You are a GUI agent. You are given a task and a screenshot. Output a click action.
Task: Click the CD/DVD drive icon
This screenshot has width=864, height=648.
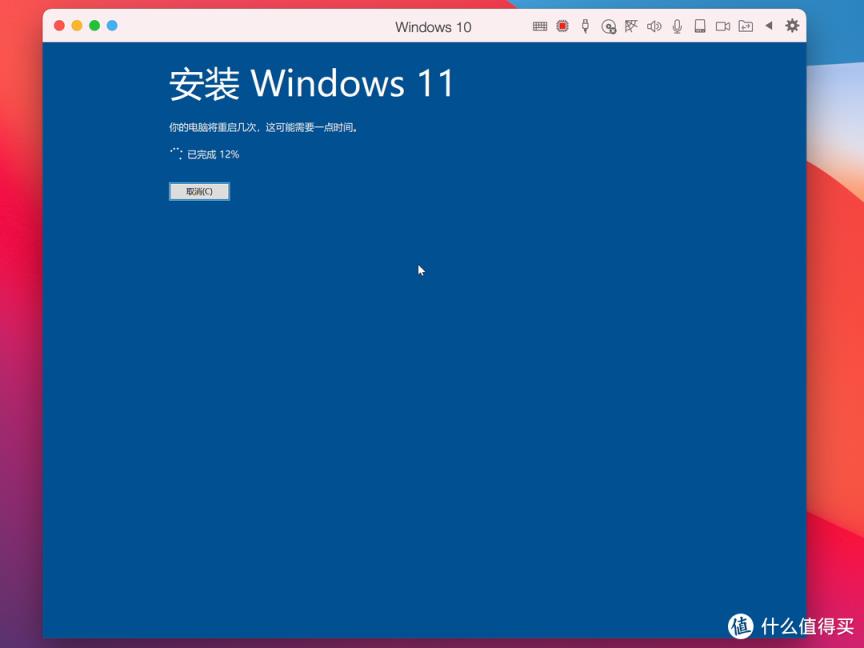[x=608, y=26]
